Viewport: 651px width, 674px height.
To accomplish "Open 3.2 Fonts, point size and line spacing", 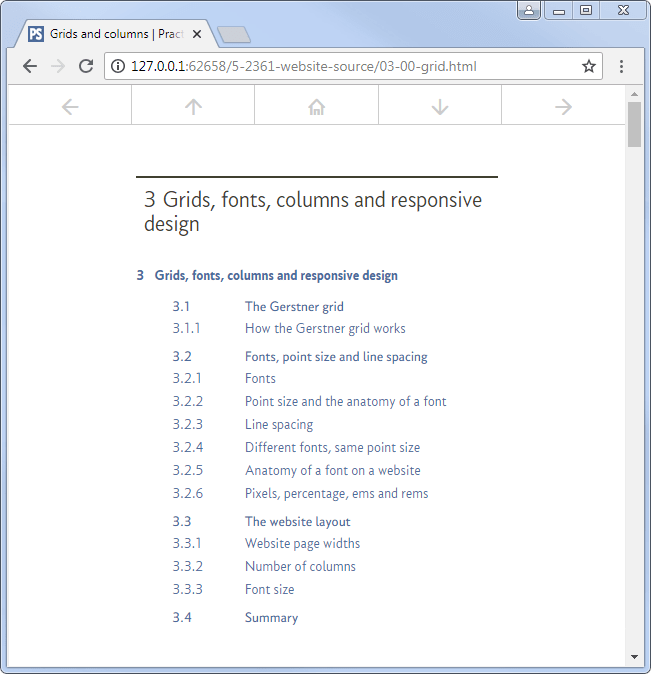I will pos(300,357).
